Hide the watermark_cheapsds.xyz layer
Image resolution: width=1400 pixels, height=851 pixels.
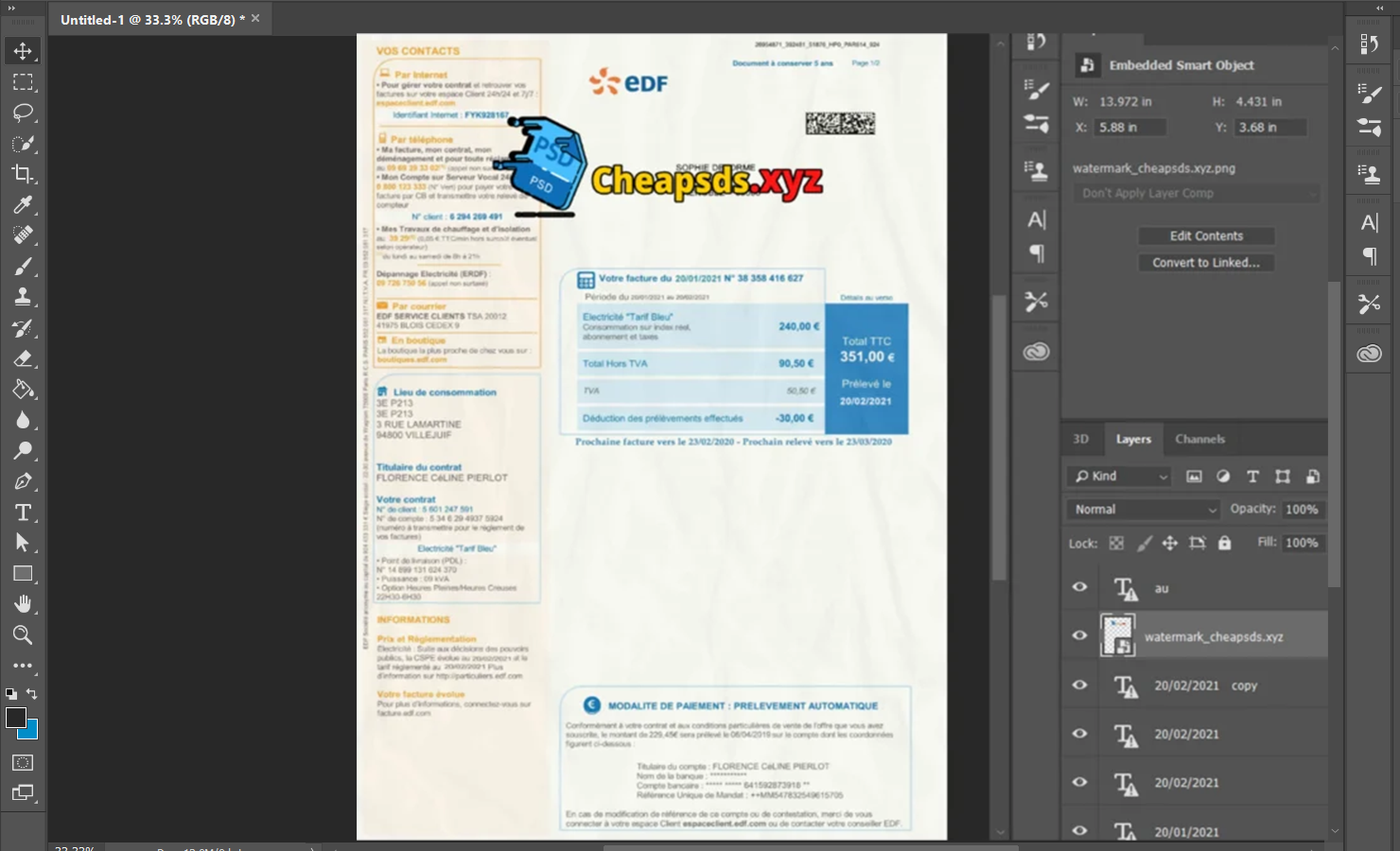tap(1079, 635)
